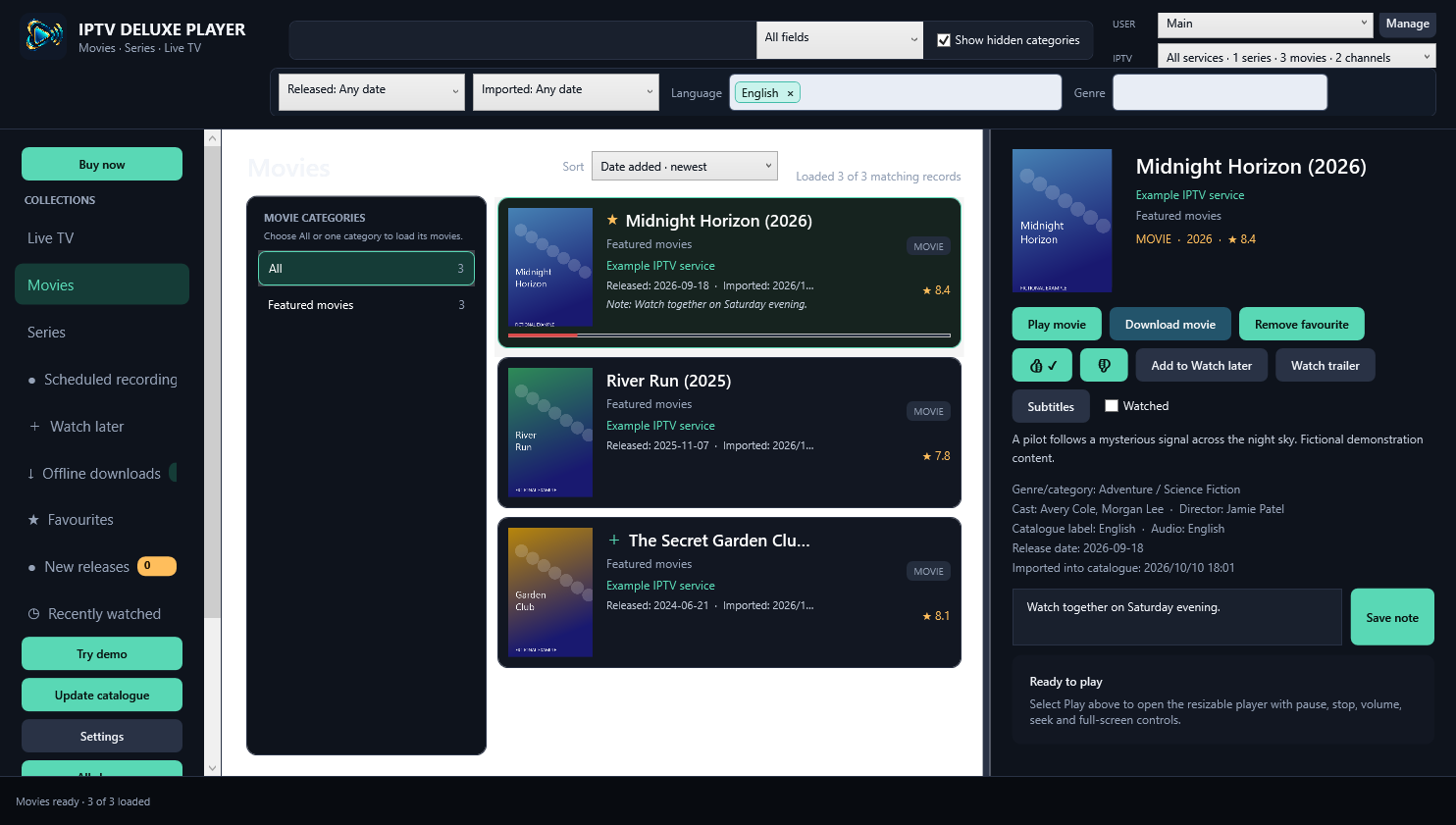Click the Update catalogue button
Image resolution: width=1456 pixels, height=825 pixels.
pos(102,695)
